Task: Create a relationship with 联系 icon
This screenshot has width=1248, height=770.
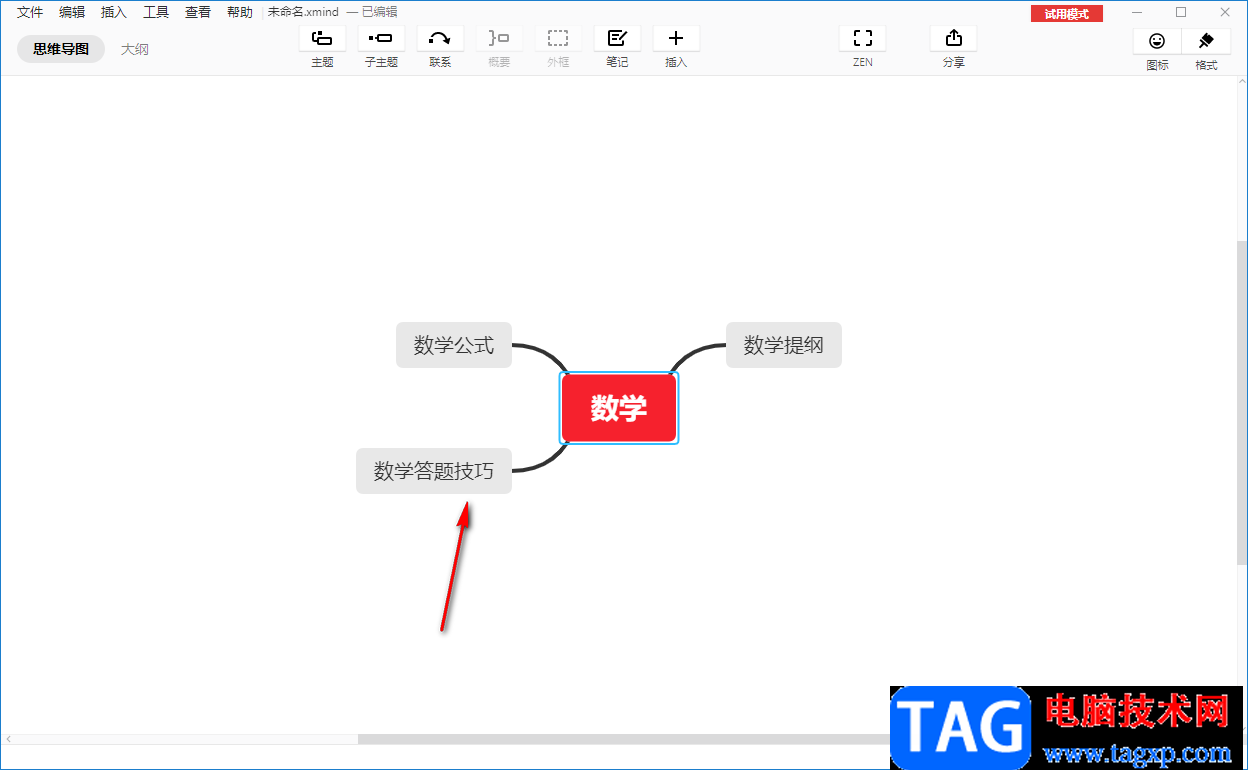Action: (440, 39)
